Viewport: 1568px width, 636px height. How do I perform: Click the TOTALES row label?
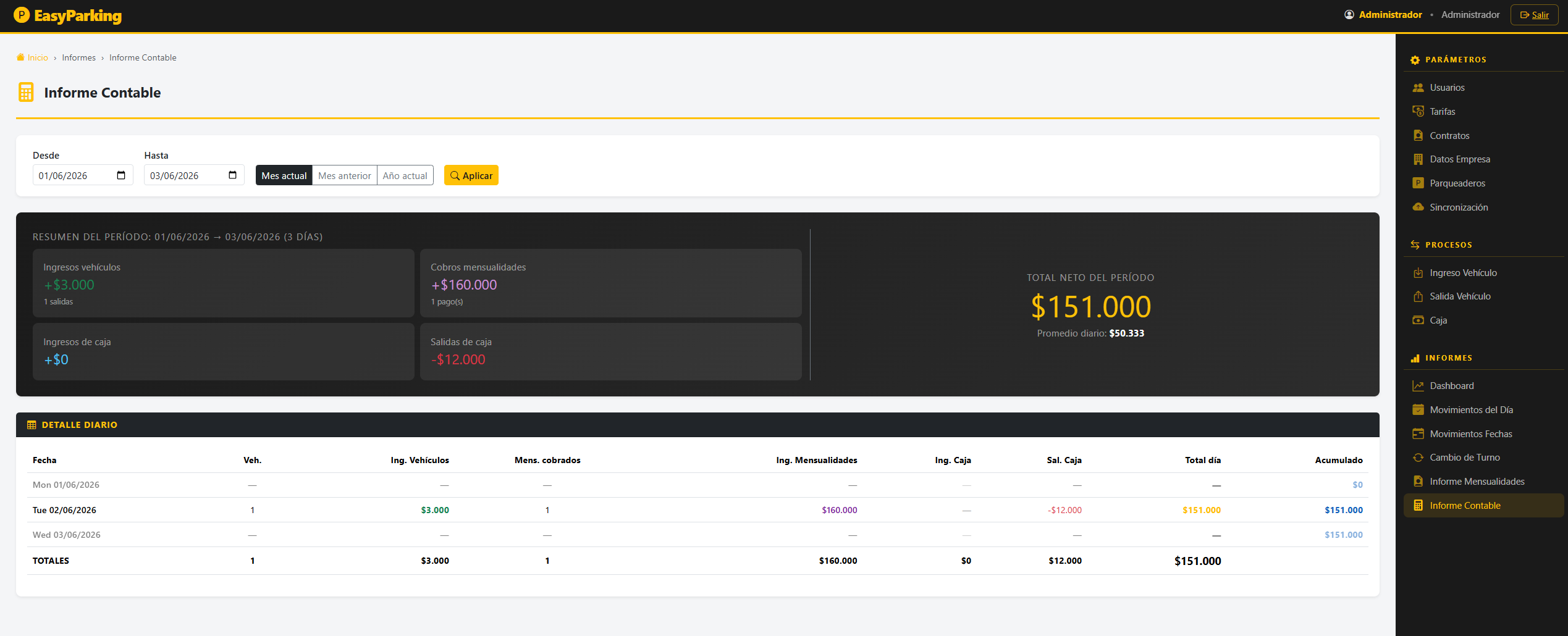click(x=51, y=561)
